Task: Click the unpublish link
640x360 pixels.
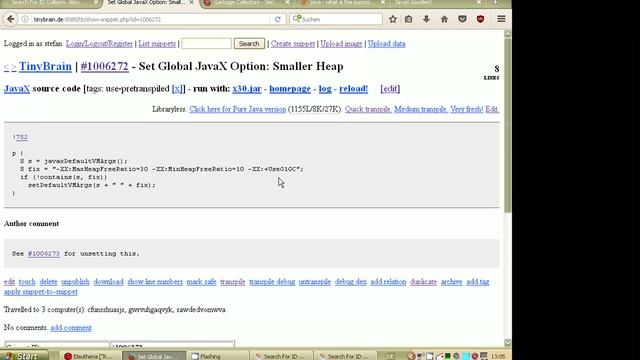Action: point(75,282)
